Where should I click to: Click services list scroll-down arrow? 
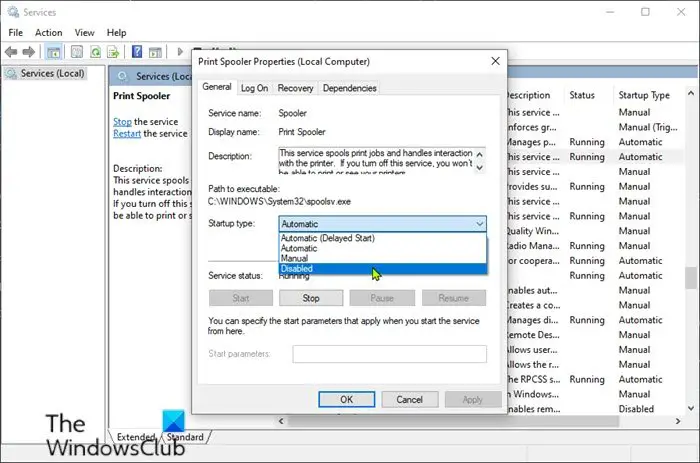691,408
